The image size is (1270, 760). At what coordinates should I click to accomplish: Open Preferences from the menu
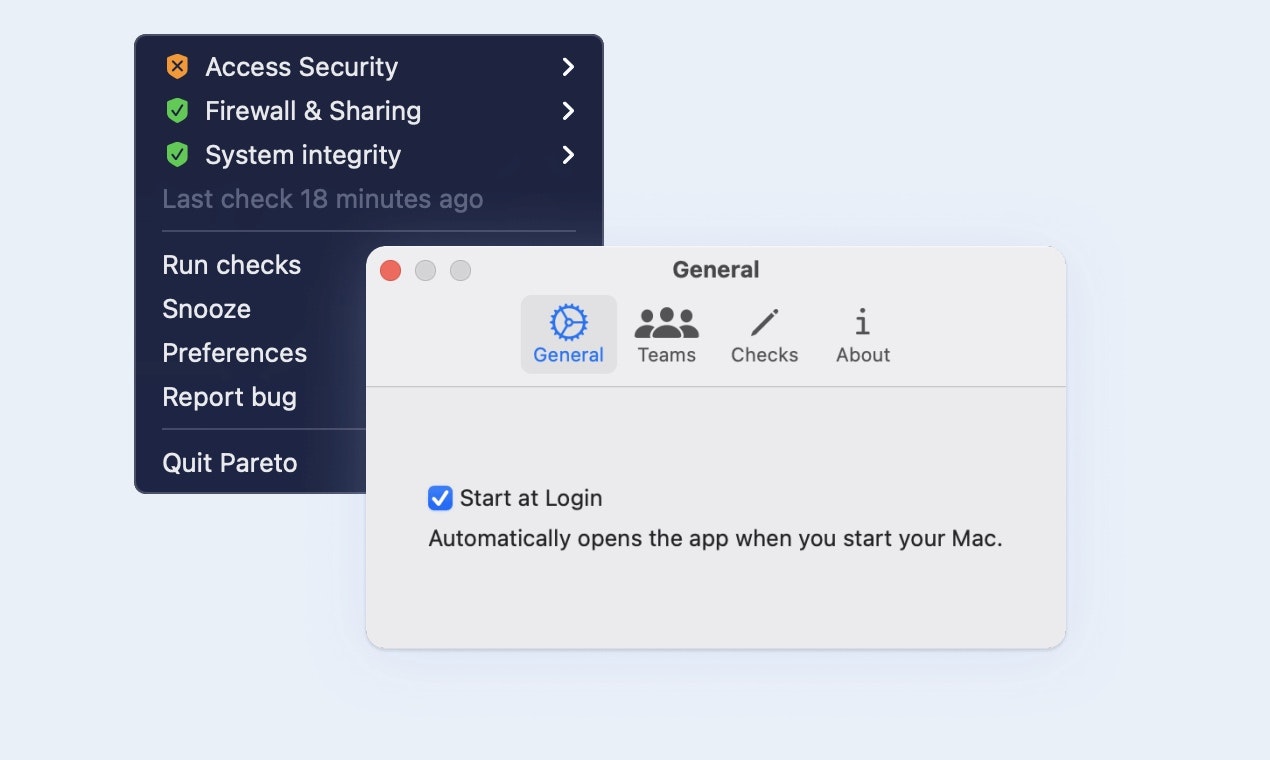[234, 352]
